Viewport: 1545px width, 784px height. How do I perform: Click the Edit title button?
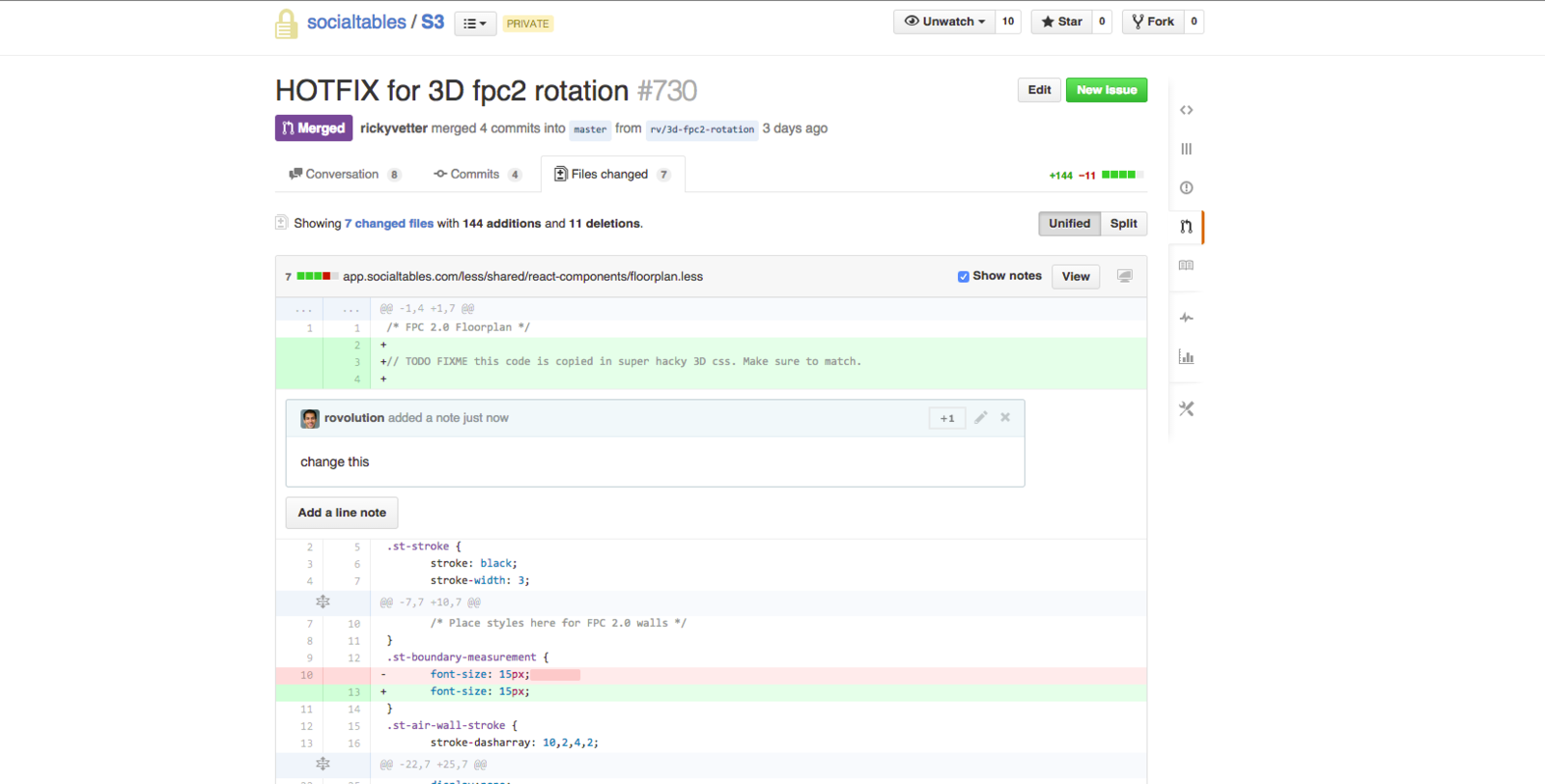pos(1039,90)
